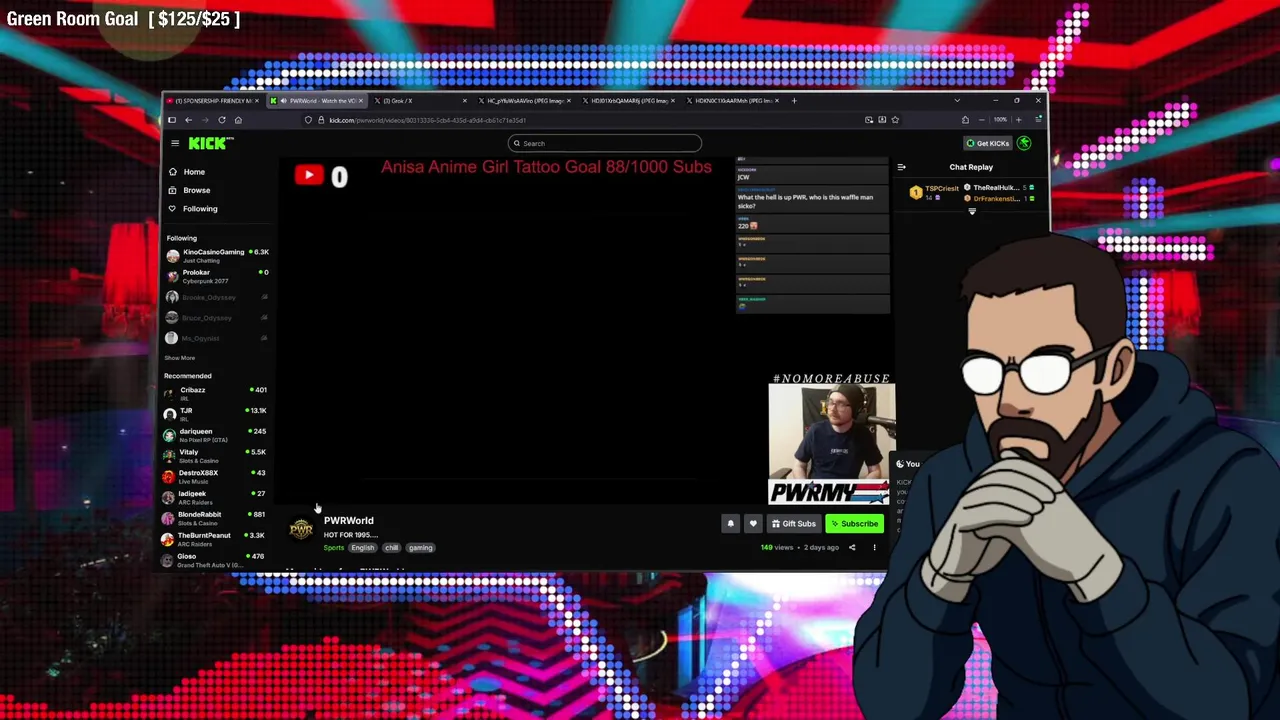The width and height of the screenshot is (1280, 720).
Task: Click the browser address bar URL
Action: (427, 120)
